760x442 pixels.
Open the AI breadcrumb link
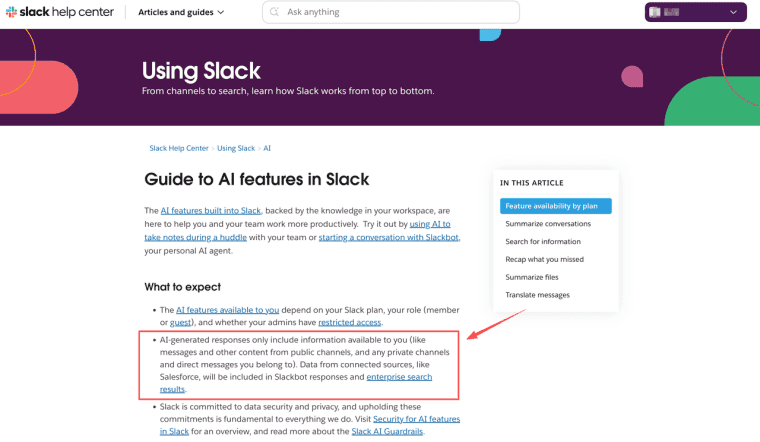pos(267,148)
